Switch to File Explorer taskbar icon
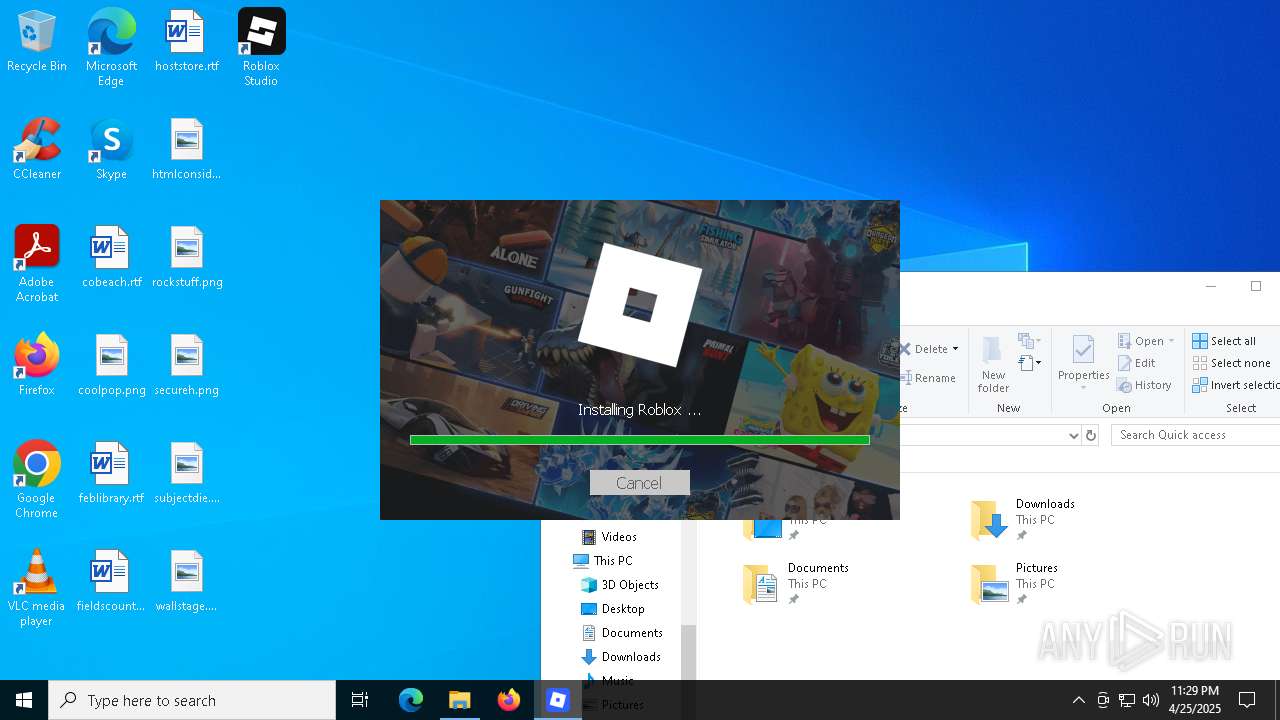Image resolution: width=1280 pixels, height=720 pixels. pos(460,700)
